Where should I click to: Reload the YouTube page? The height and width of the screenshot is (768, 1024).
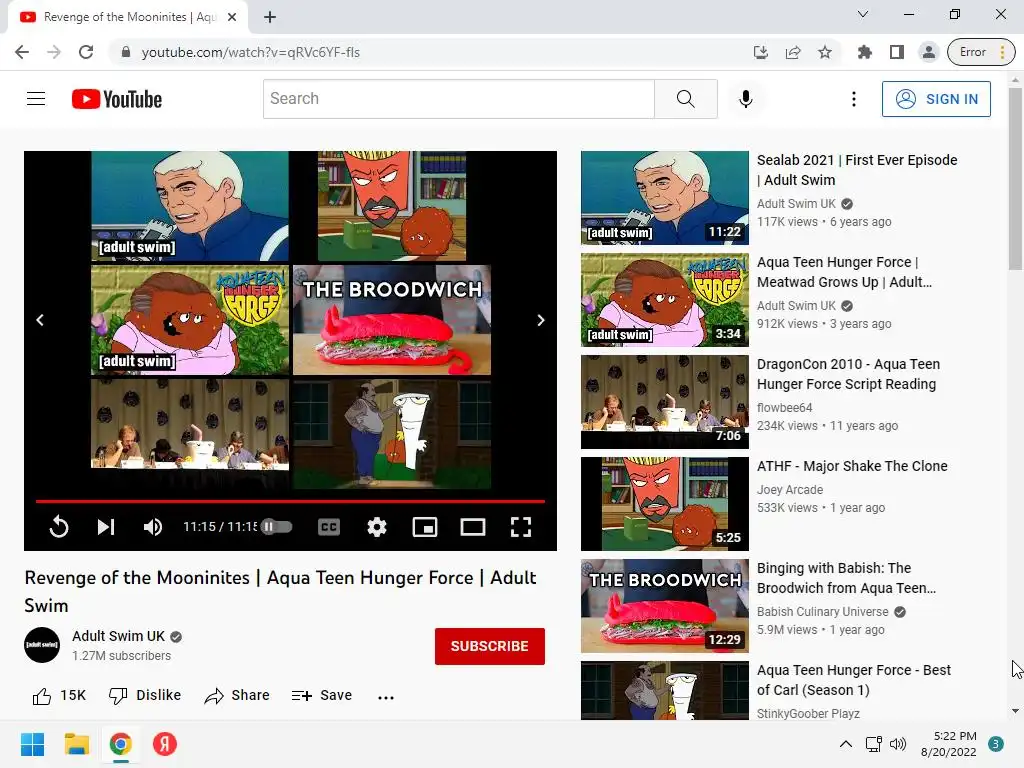[x=86, y=52]
